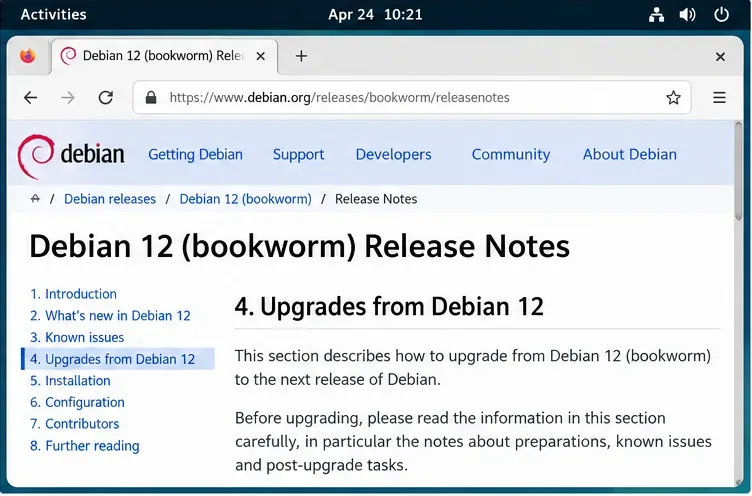
Task: Open the Community menu item
Action: point(511,154)
